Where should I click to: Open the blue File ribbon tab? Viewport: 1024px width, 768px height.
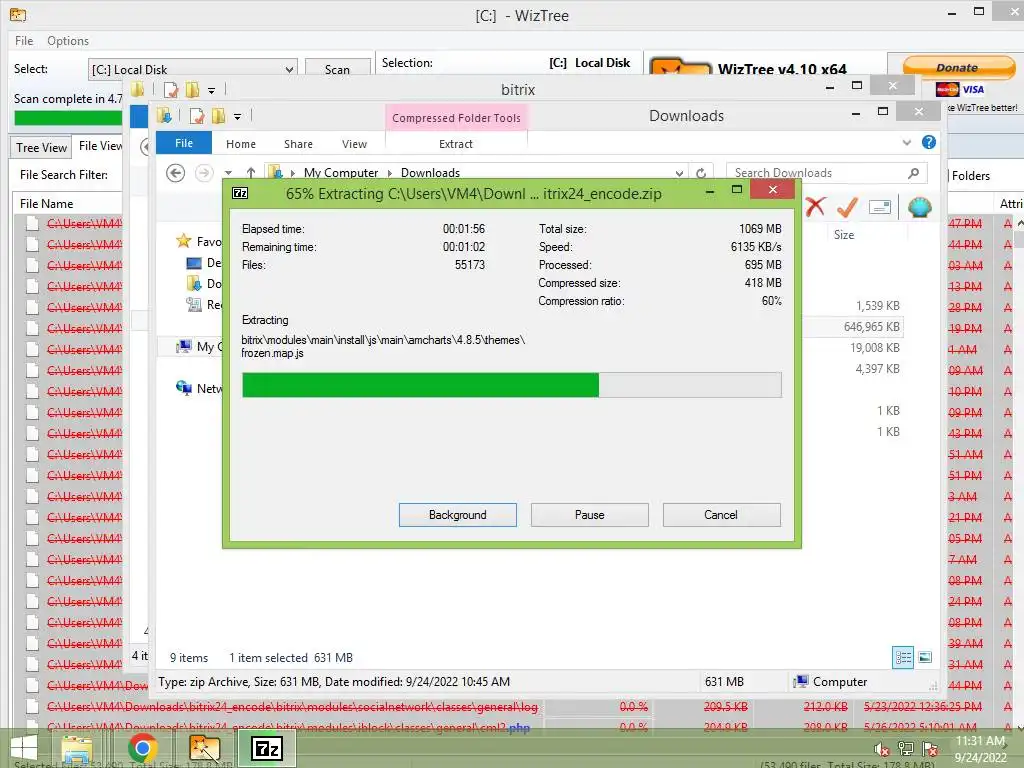click(184, 143)
